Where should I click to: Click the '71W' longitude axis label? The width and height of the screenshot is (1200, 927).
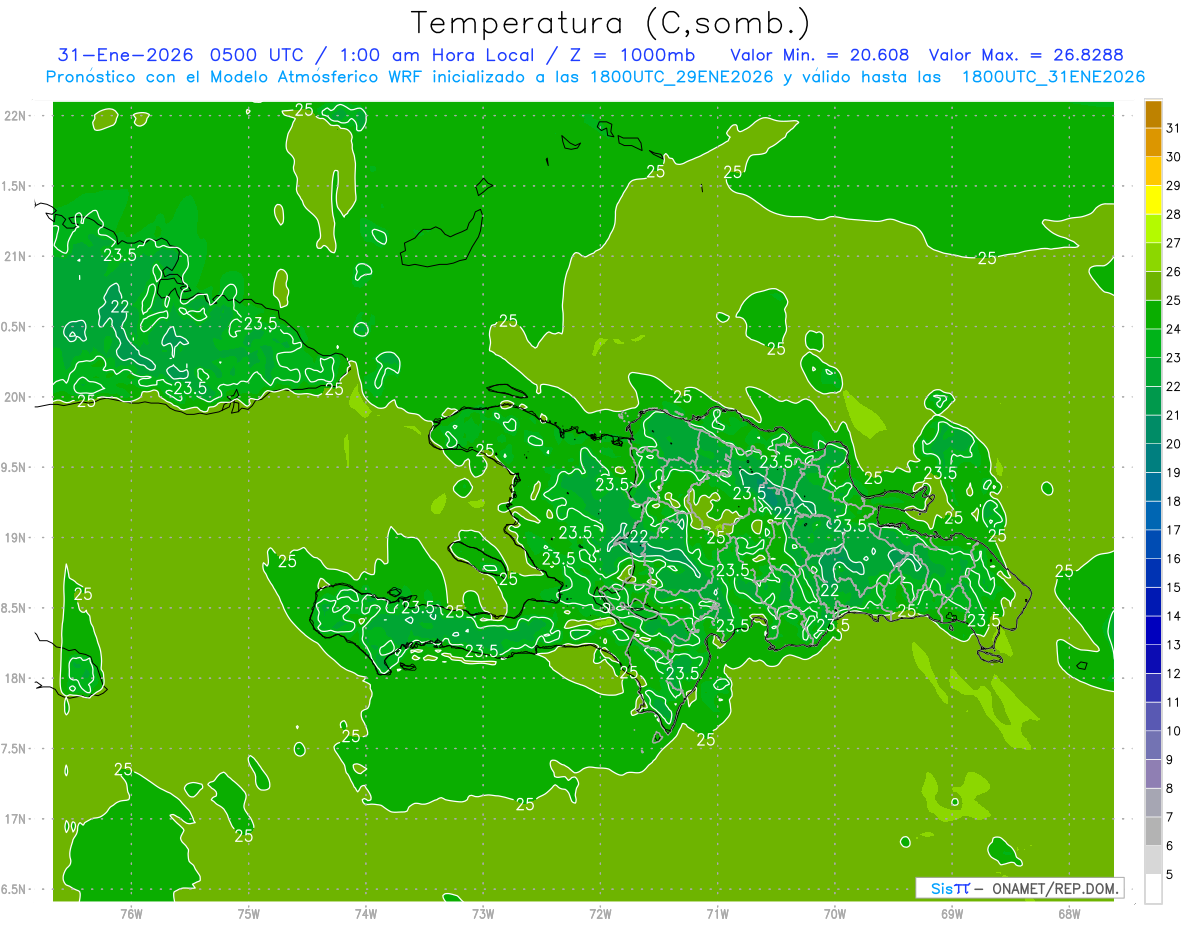pos(717,914)
